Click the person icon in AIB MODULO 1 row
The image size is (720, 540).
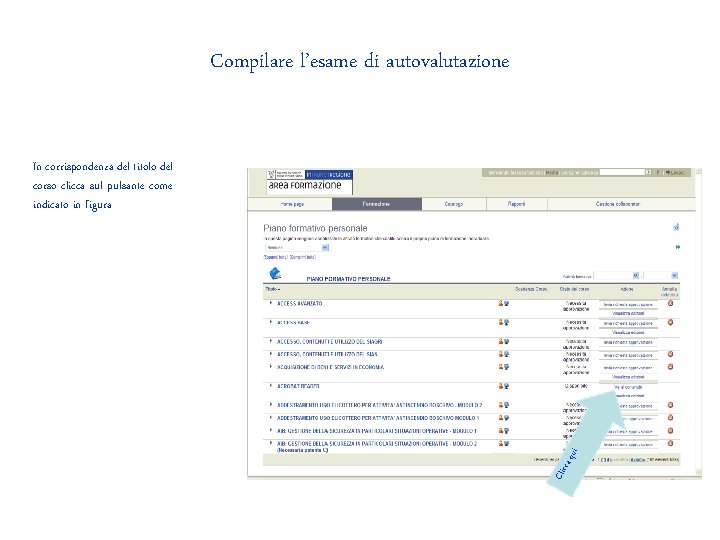pos(501,431)
